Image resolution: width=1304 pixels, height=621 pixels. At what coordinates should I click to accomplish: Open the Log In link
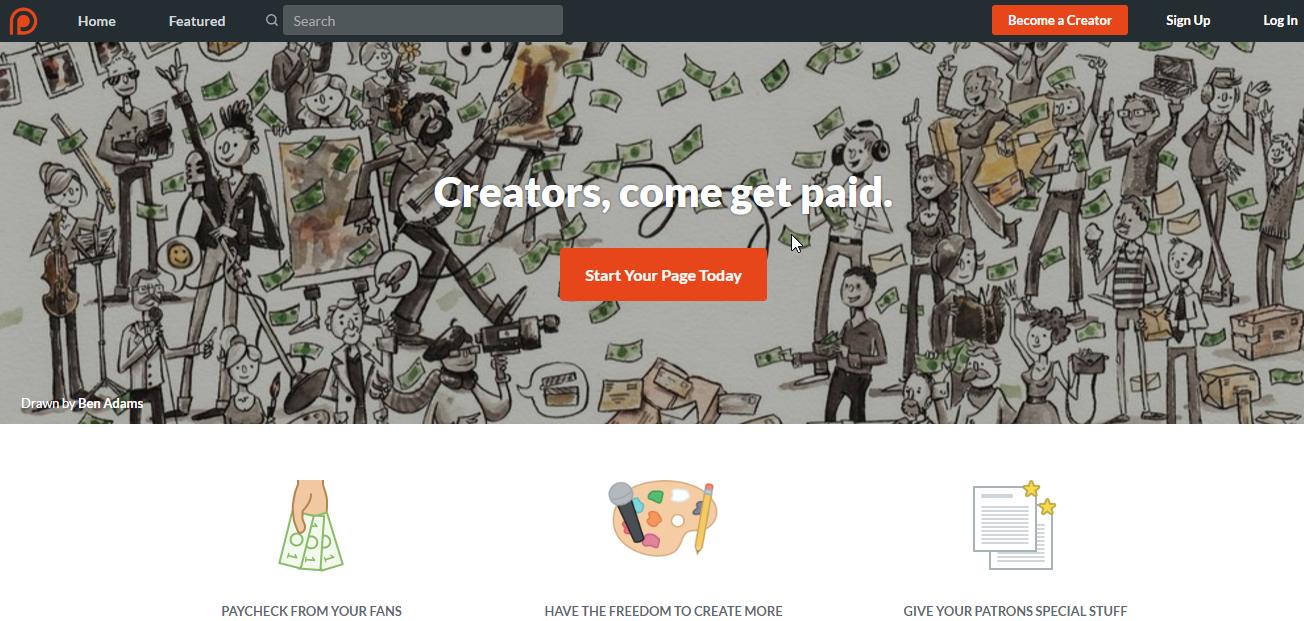tap(1280, 20)
